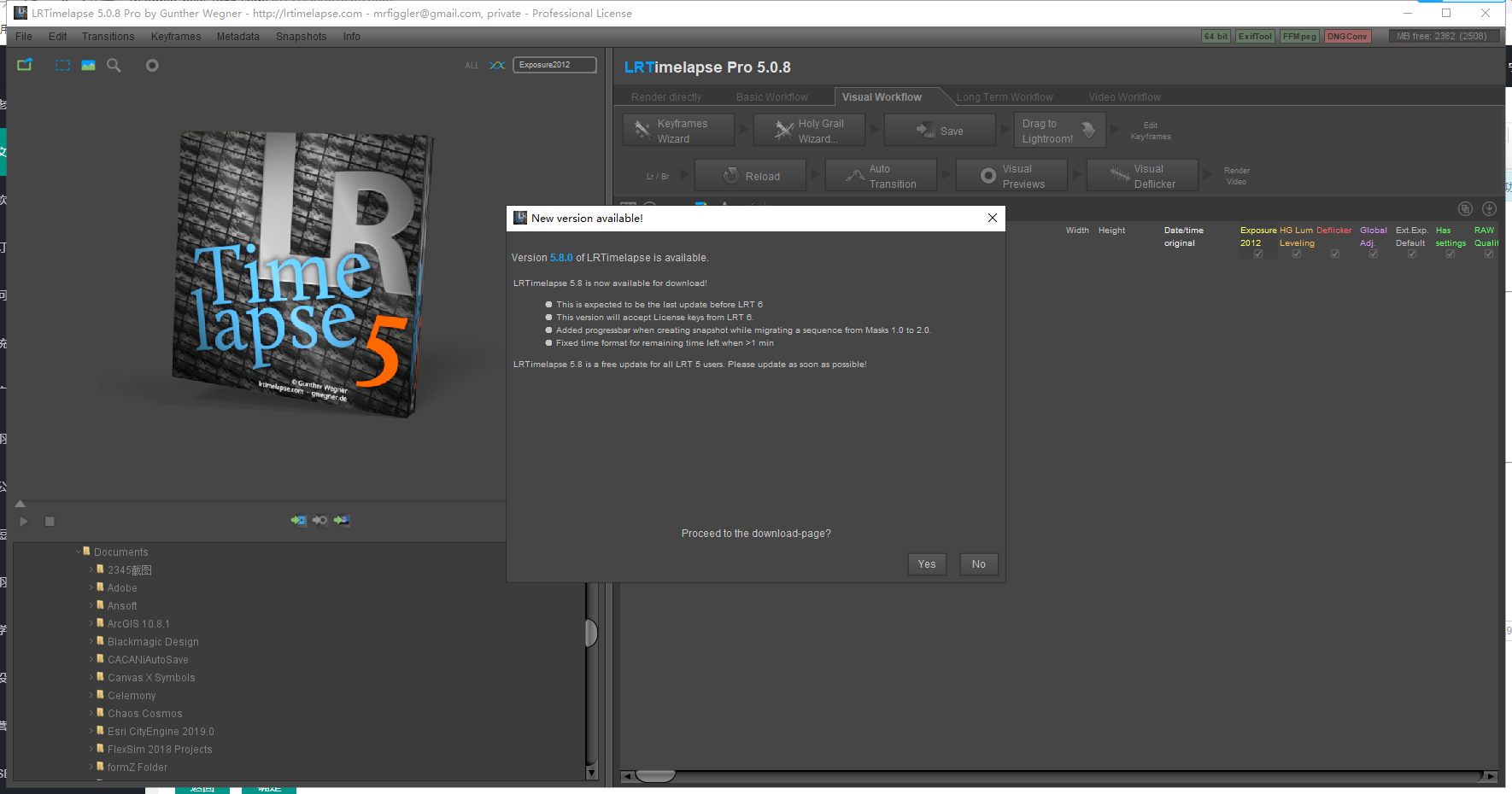The image size is (1512, 794).
Task: Select the dashed rectangle selection icon
Action: click(x=63, y=65)
